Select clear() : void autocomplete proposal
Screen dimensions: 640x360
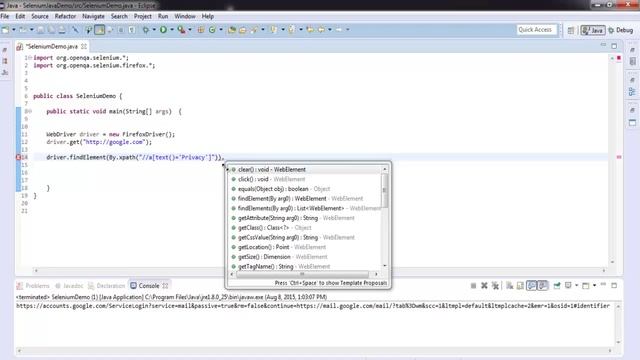coord(305,169)
